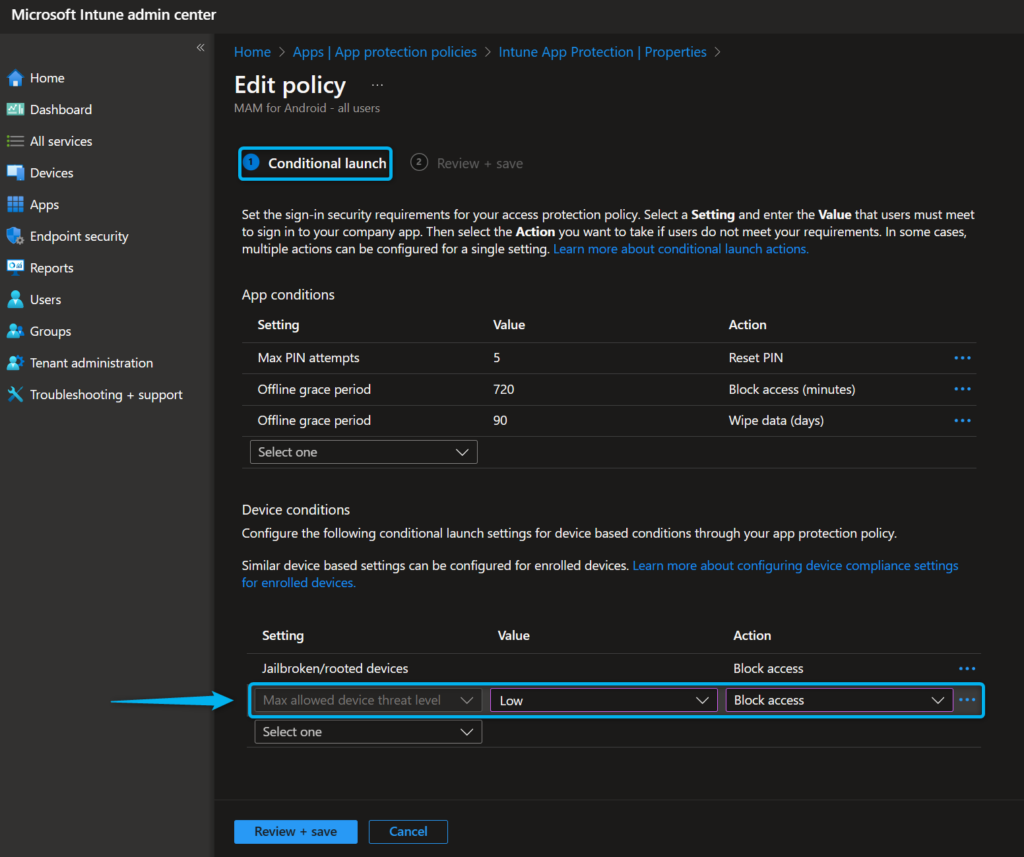Click the Review + save button
The width and height of the screenshot is (1024, 857).
pyautogui.click(x=295, y=831)
